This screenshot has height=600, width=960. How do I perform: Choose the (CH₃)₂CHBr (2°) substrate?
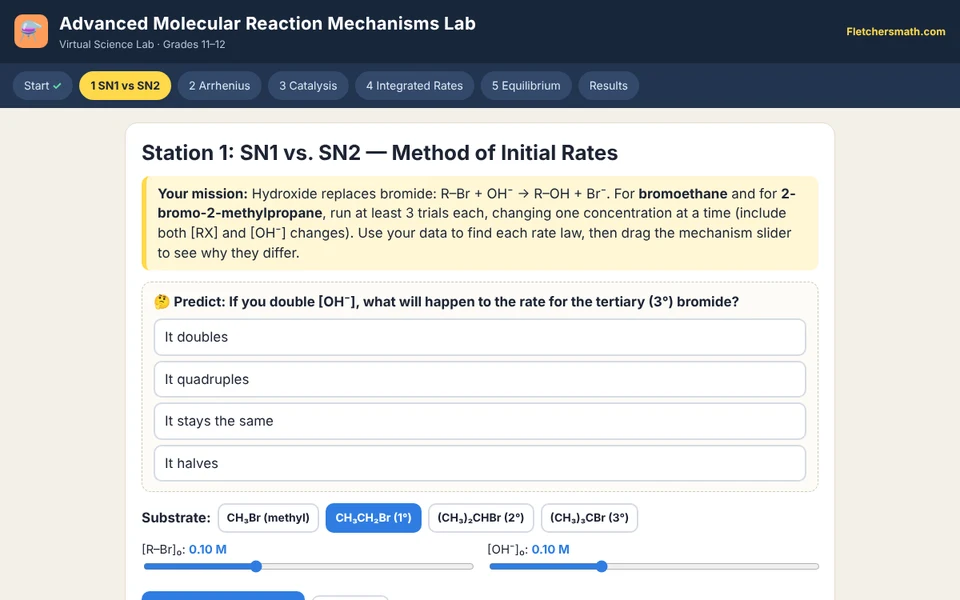point(481,518)
